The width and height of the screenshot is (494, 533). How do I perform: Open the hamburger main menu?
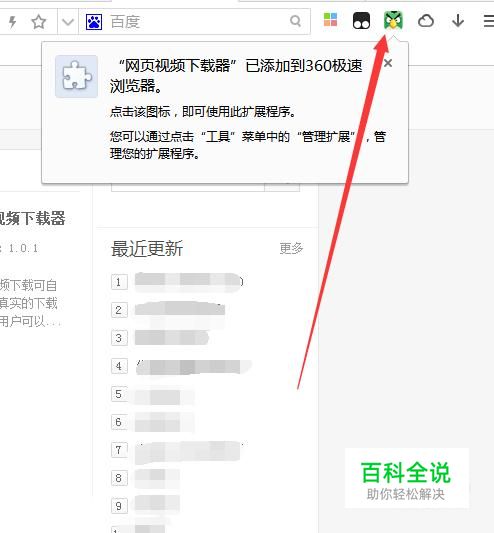click(x=489, y=21)
